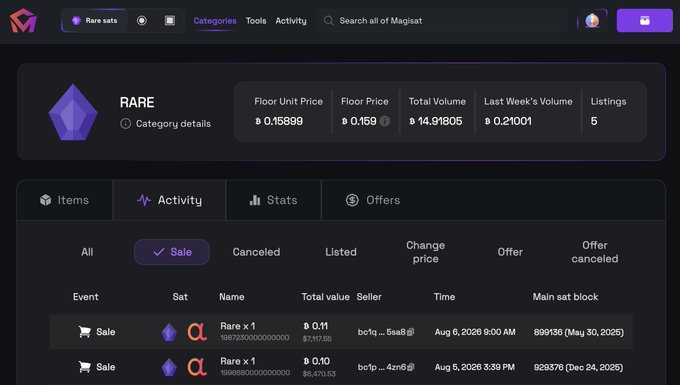Click seller bc1p ... 4zn6 address
The image size is (680, 385).
[382, 367]
